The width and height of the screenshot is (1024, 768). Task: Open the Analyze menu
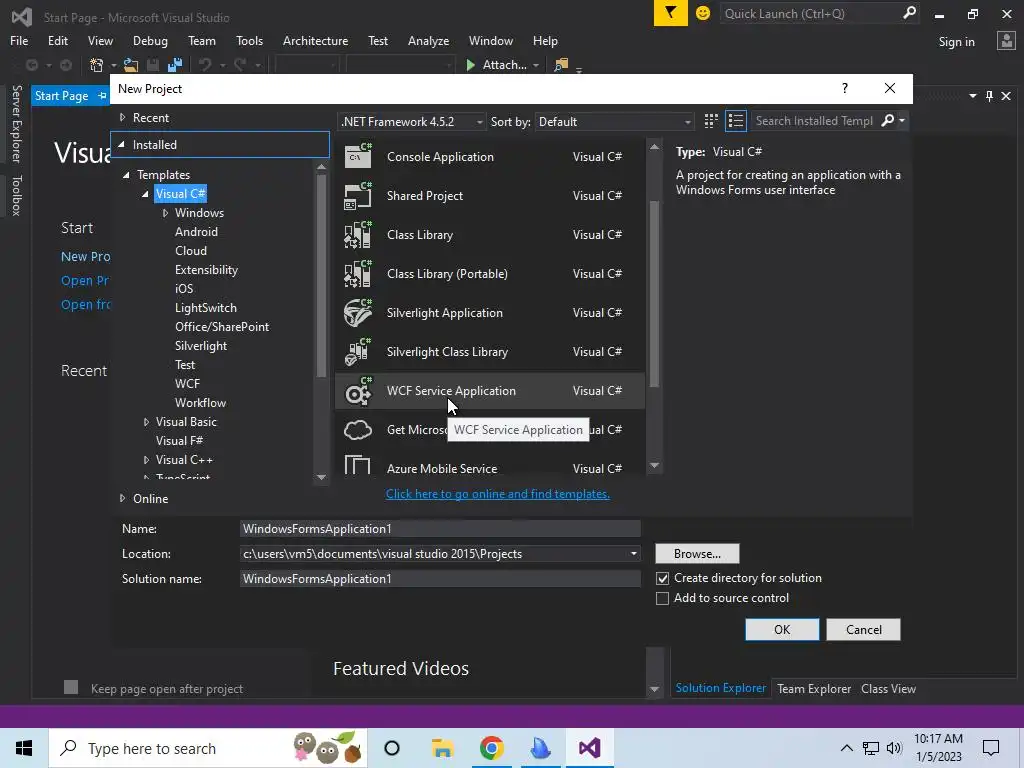(428, 40)
